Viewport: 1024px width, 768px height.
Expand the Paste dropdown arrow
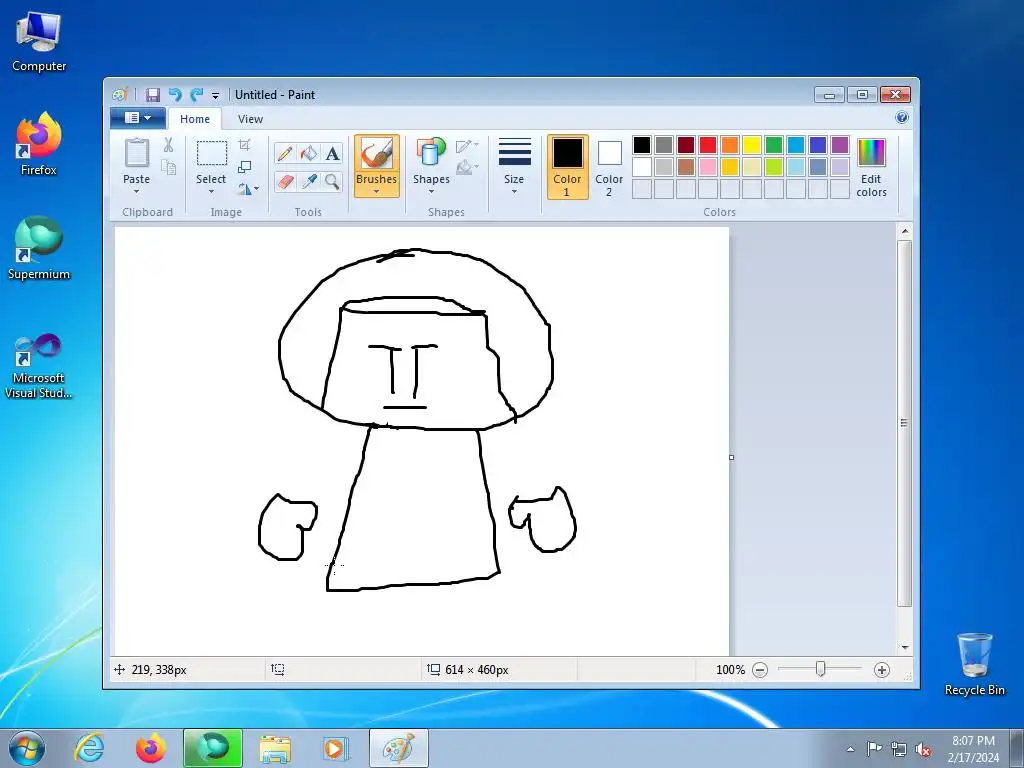pos(136,191)
